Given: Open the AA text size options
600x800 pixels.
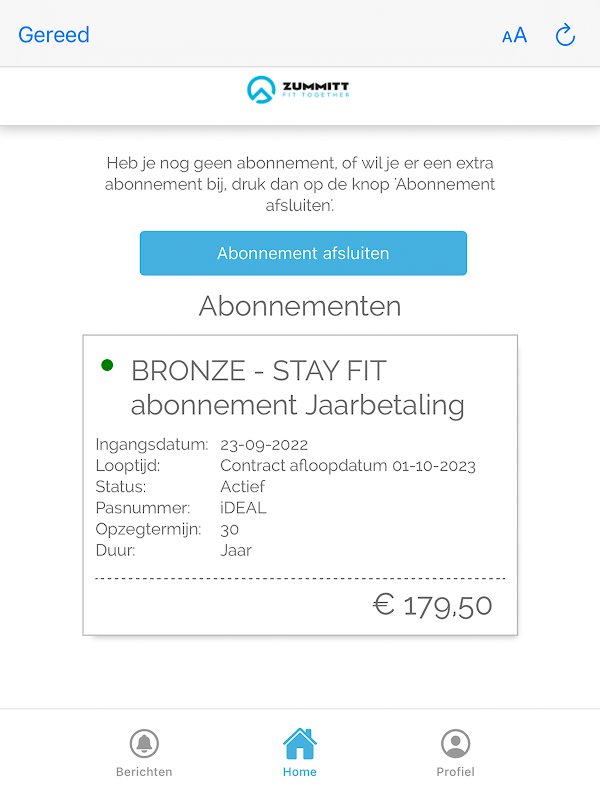Looking at the screenshot, I should [x=514, y=36].
